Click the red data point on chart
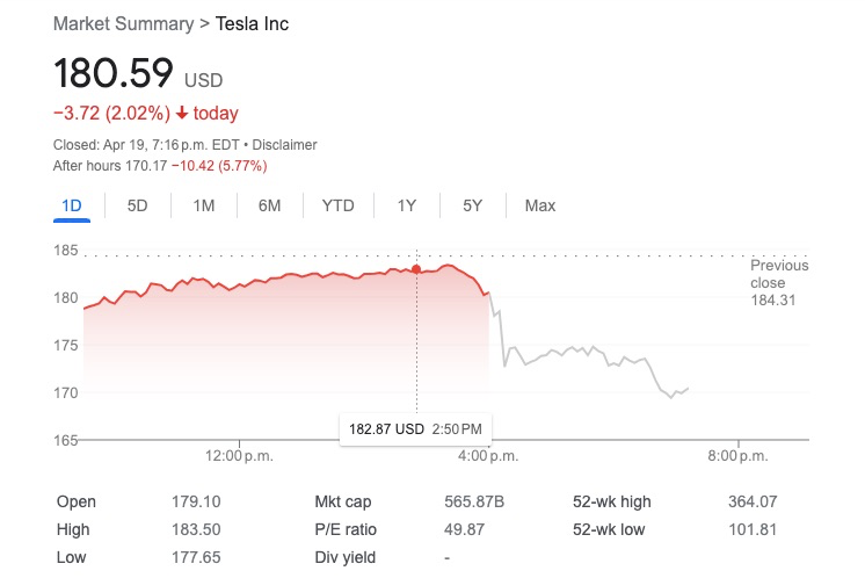The height and width of the screenshot is (579, 866). tap(417, 268)
